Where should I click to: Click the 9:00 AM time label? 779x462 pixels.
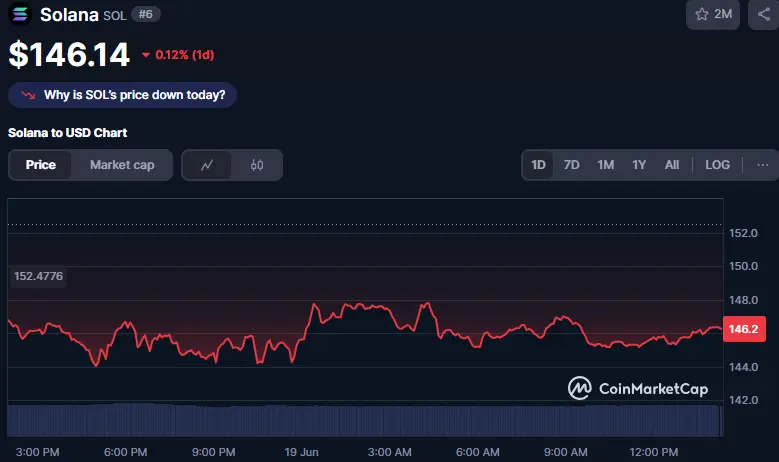[x=565, y=452]
